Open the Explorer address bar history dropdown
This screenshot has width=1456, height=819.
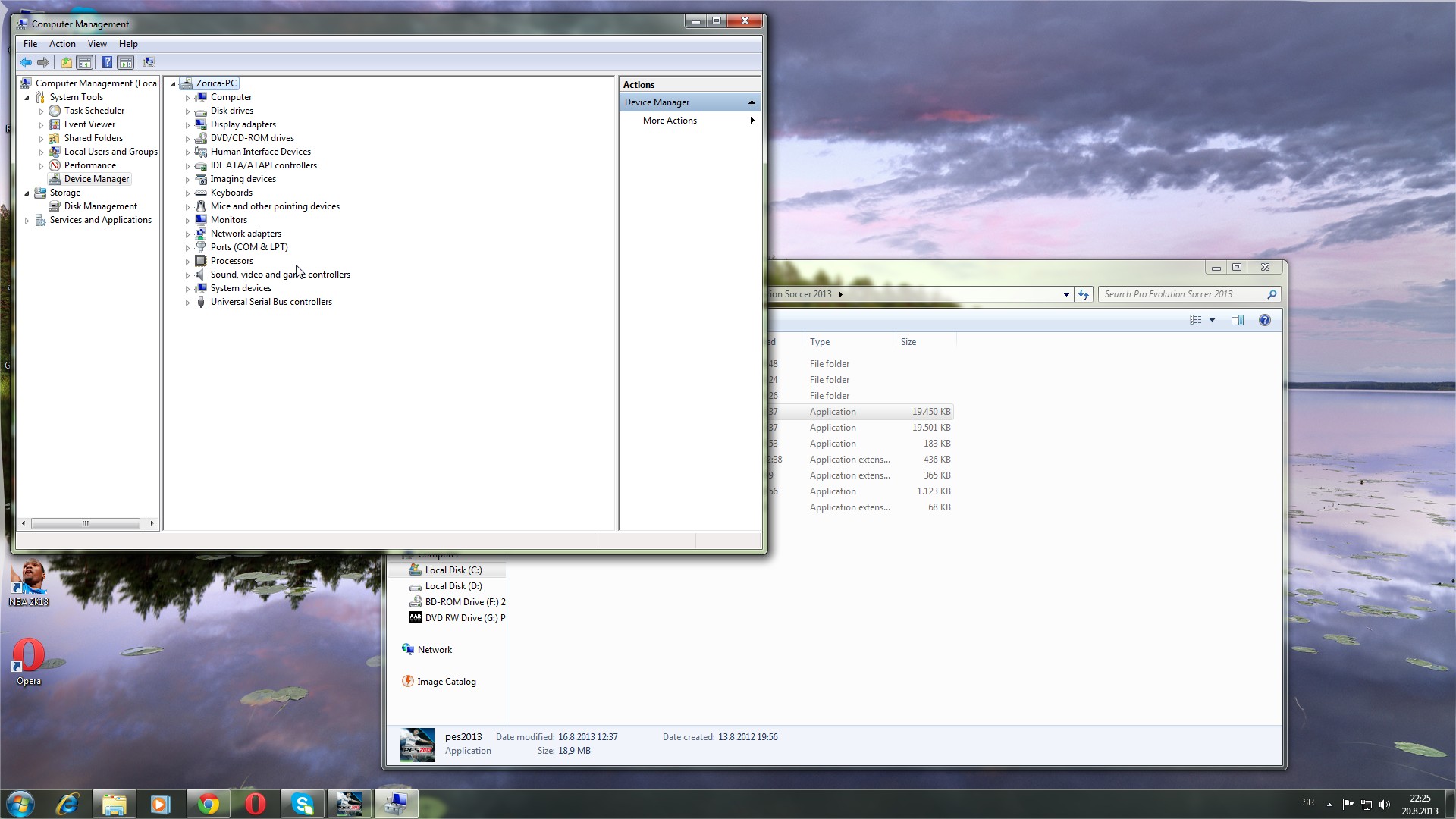1066,294
